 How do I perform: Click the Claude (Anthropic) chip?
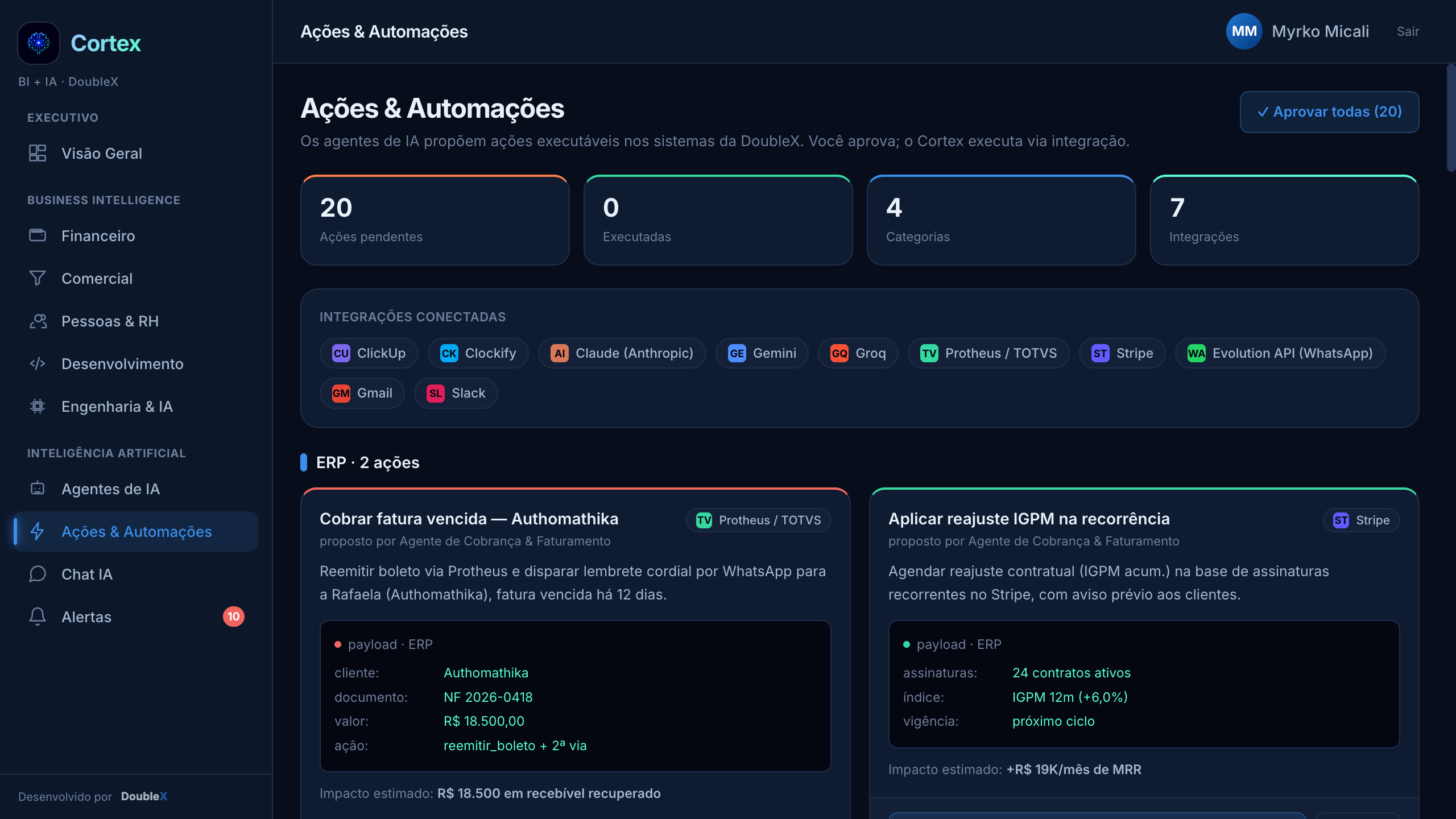pyautogui.click(x=622, y=353)
